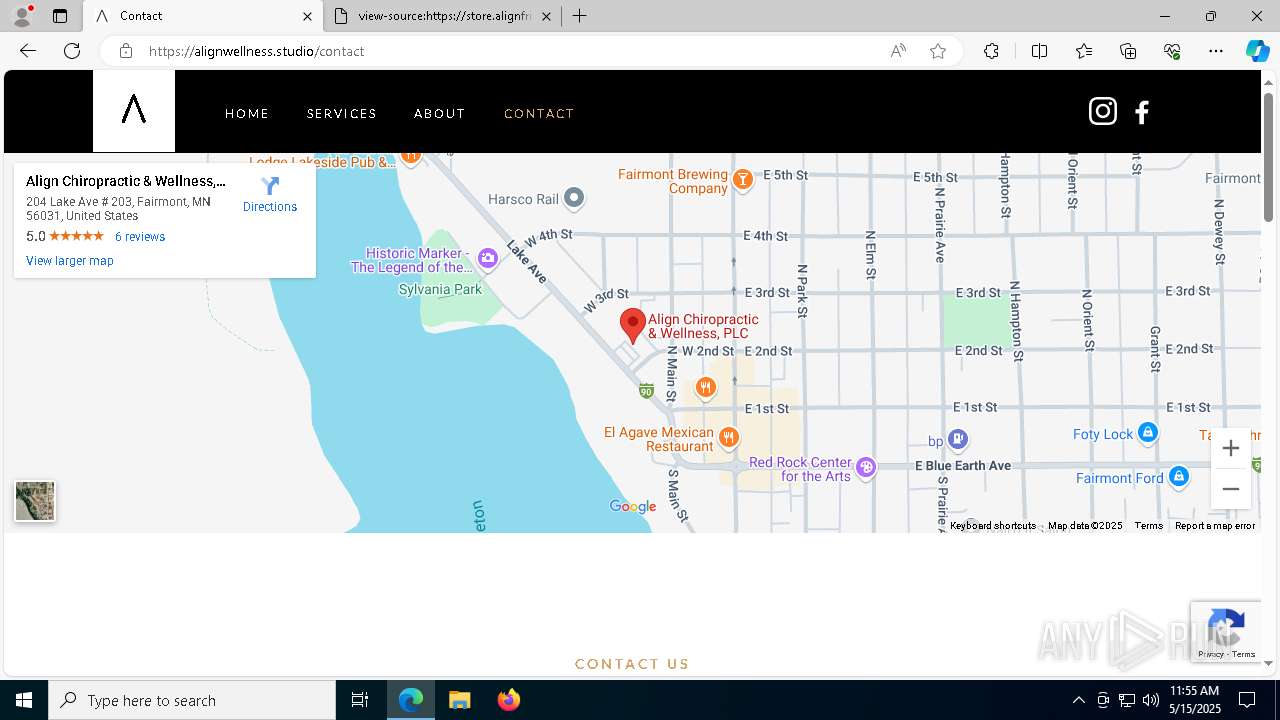Screen dimensions: 1280x720
Task: Click the Align logo in header
Action: coord(134,111)
